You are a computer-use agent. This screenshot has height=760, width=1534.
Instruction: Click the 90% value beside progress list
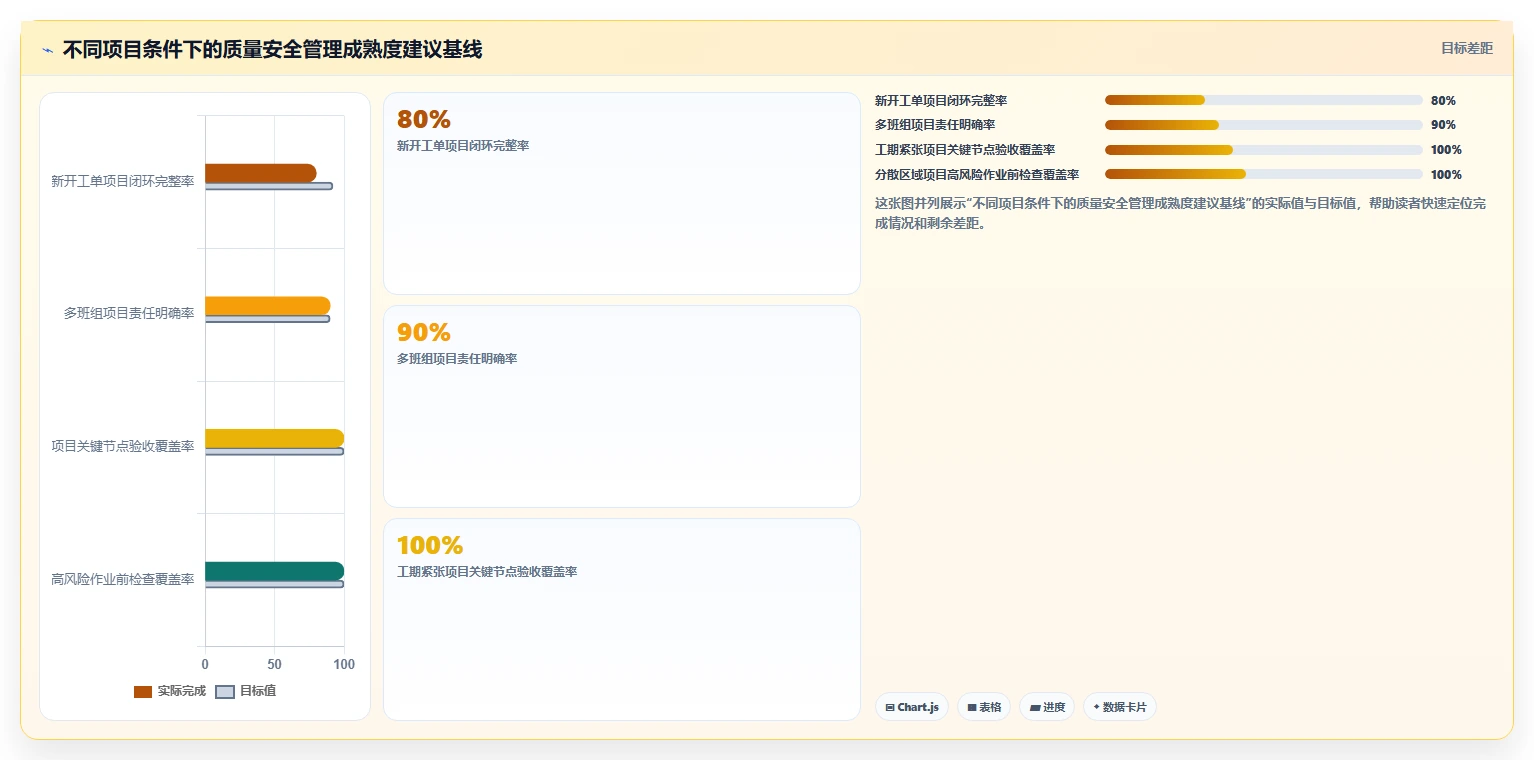[1443, 125]
